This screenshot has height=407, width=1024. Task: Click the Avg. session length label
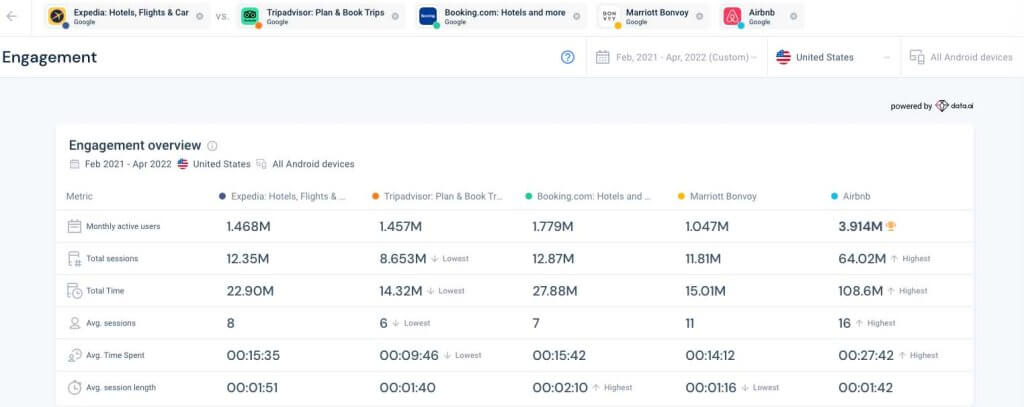121,387
